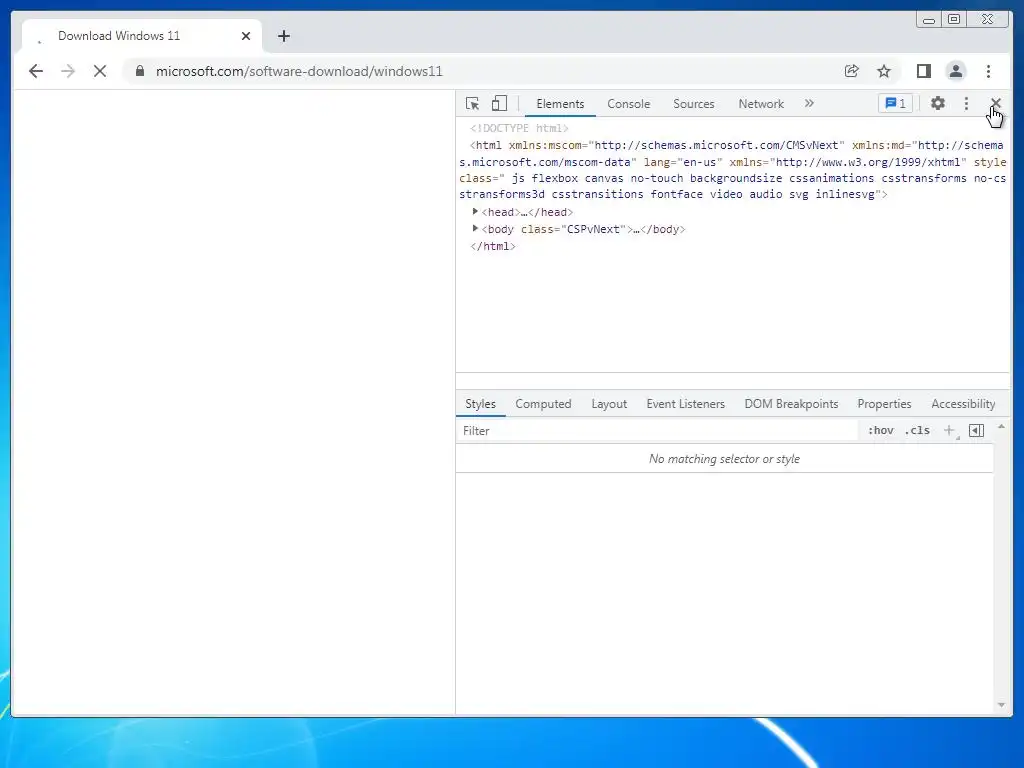Open the Properties pane tab
The image size is (1024, 768).
pyautogui.click(x=884, y=404)
